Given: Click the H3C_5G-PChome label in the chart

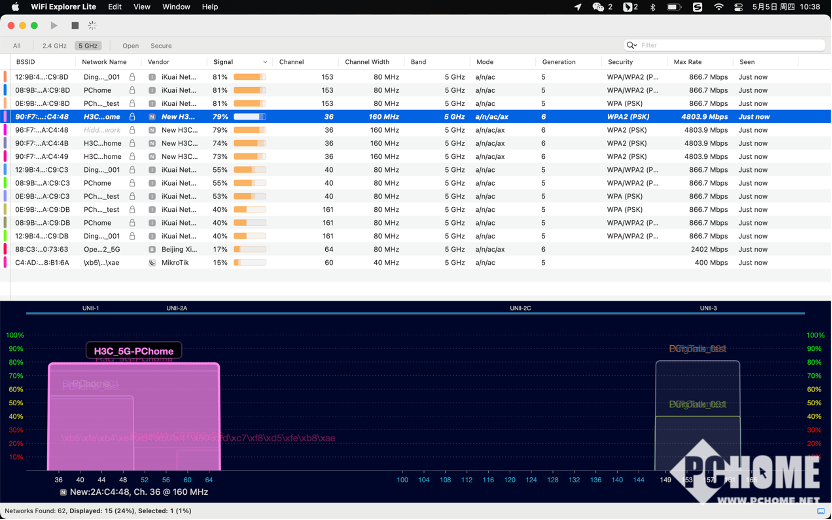Looking at the screenshot, I should pyautogui.click(x=134, y=351).
